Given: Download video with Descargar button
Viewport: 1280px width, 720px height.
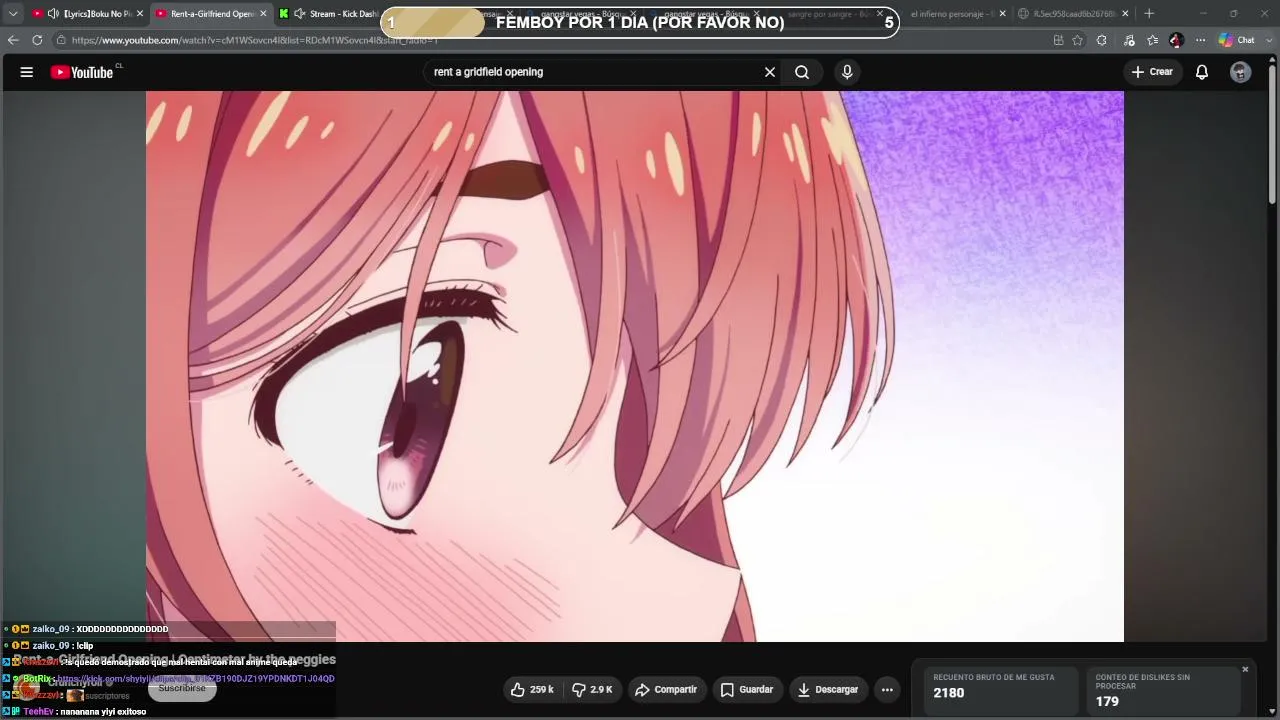Looking at the screenshot, I should [x=827, y=689].
